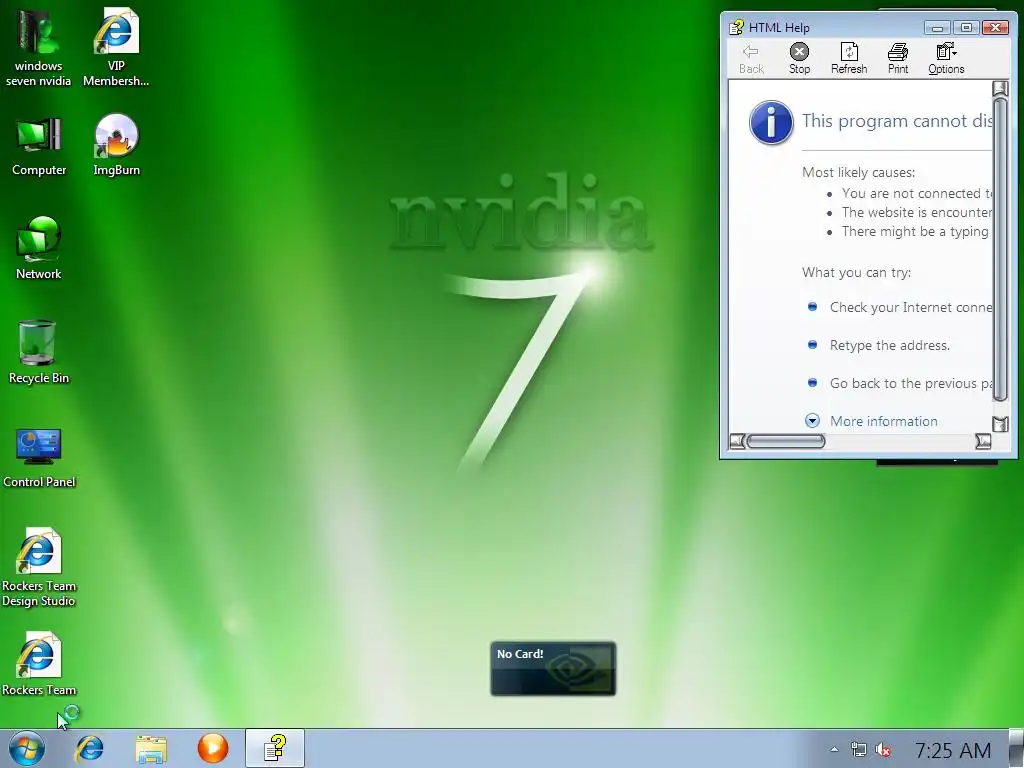This screenshot has height=768, width=1024.
Task: Launch Windows Media Player from taskbar
Action: [x=213, y=748]
